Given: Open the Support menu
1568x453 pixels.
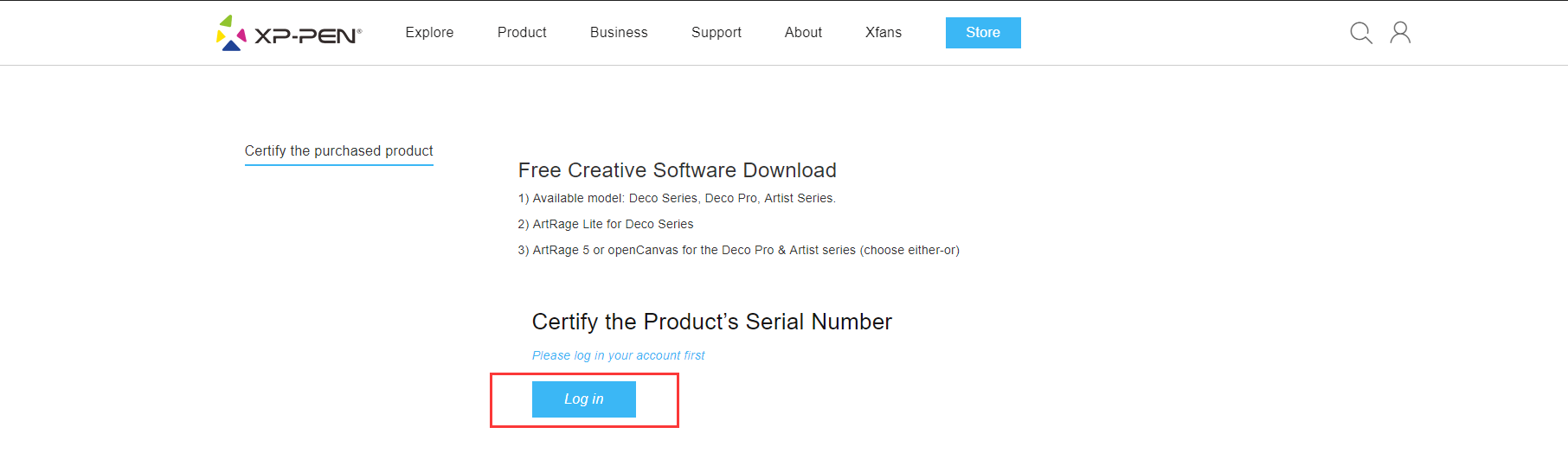Looking at the screenshot, I should (x=717, y=33).
